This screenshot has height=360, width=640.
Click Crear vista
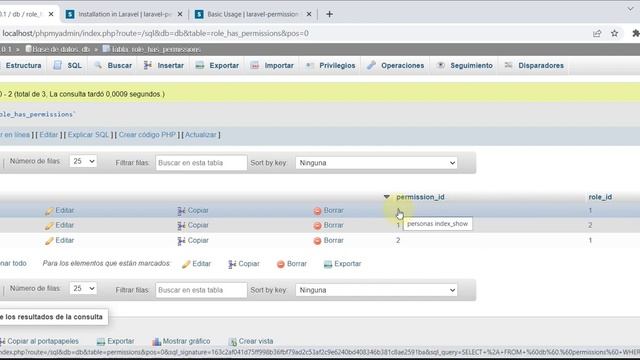click(251, 341)
